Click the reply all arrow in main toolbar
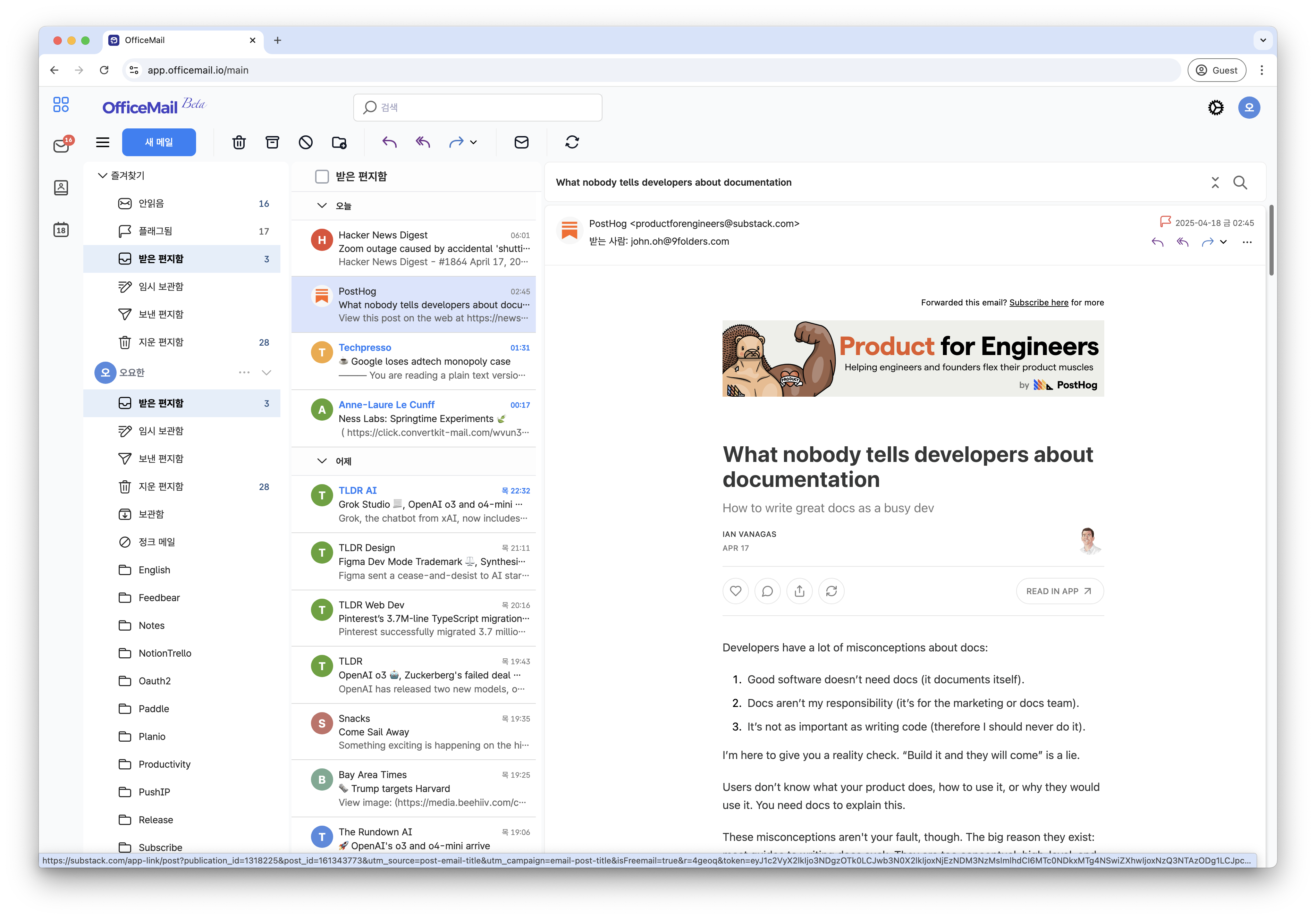The height and width of the screenshot is (919, 1316). tap(423, 142)
